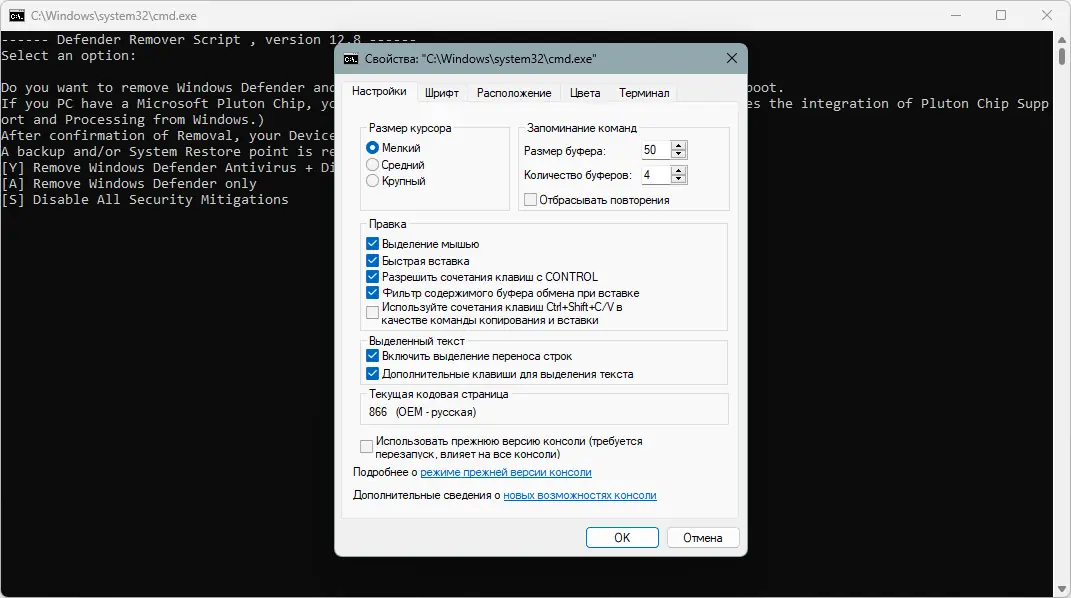Uncheck Быстрая вставка option
This screenshot has height=598, width=1071.
click(372, 261)
